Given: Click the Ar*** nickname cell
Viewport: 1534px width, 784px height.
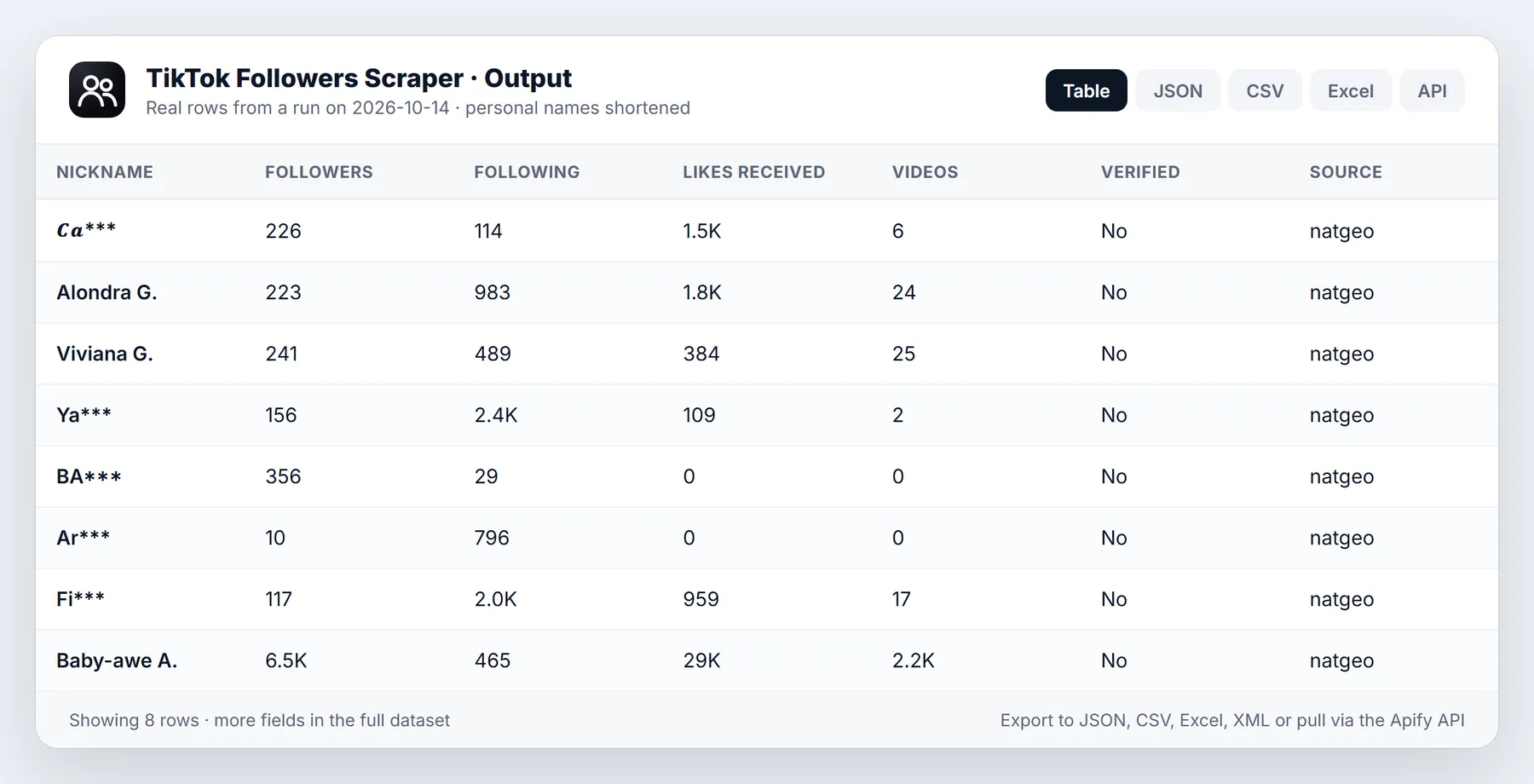Looking at the screenshot, I should (83, 538).
